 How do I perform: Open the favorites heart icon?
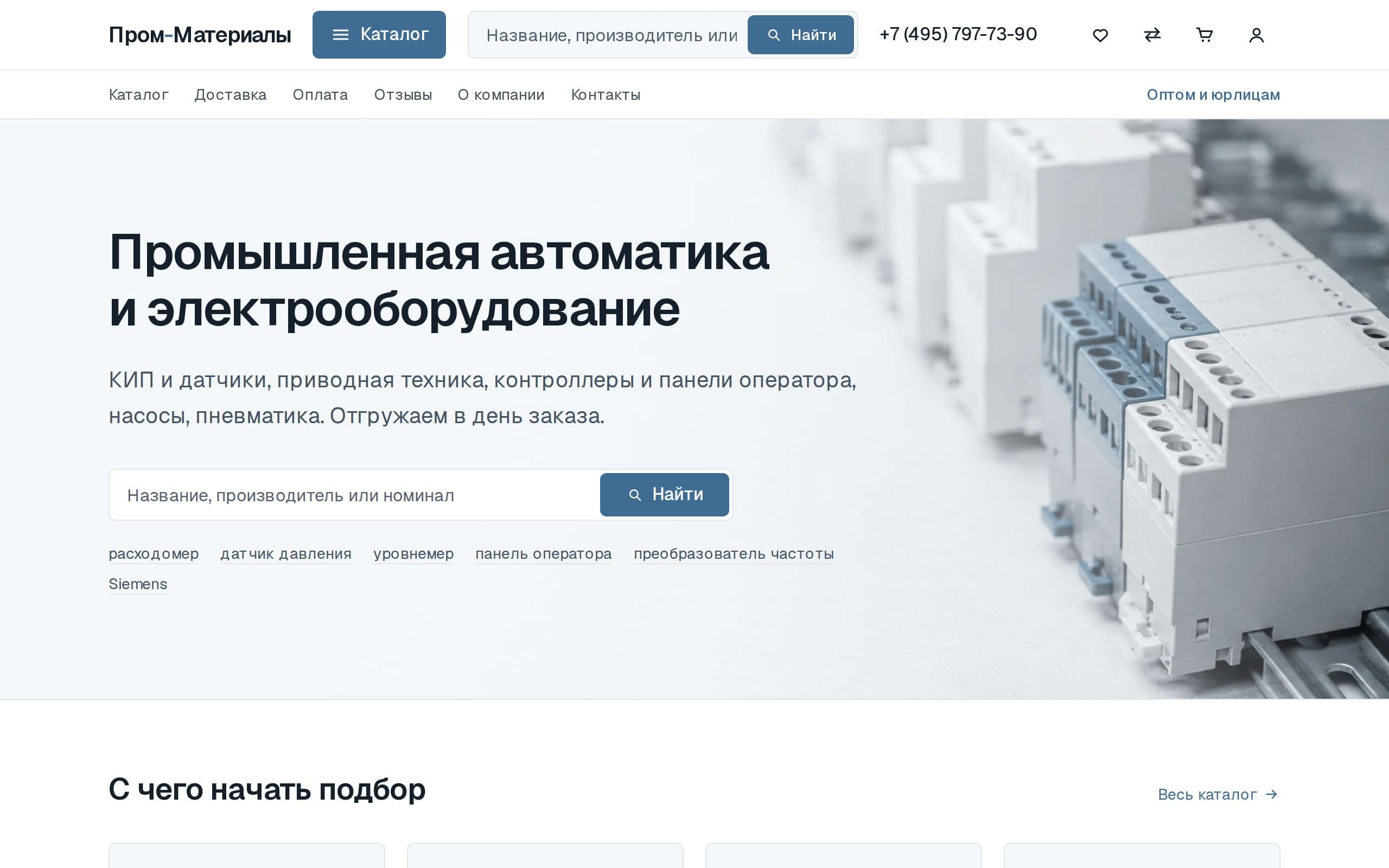pyautogui.click(x=1100, y=35)
